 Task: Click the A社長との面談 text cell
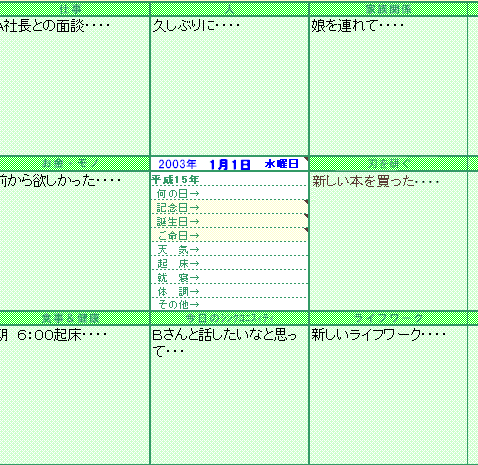click(x=75, y=86)
